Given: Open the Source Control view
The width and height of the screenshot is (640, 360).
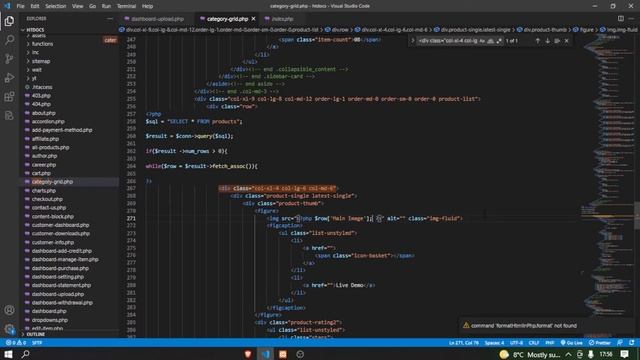Looking at the screenshot, I should [x=9, y=59].
